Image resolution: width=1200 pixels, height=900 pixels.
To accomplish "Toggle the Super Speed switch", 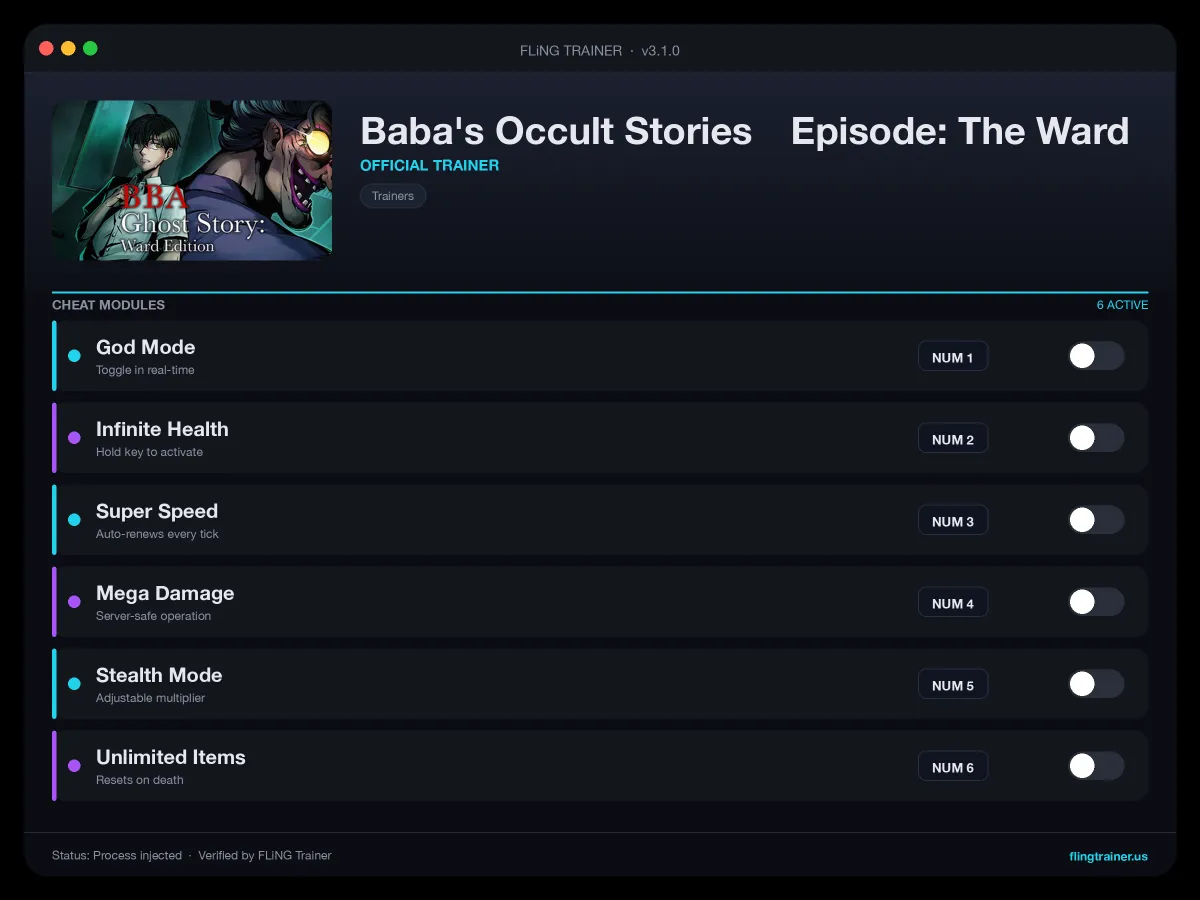I will (1096, 520).
